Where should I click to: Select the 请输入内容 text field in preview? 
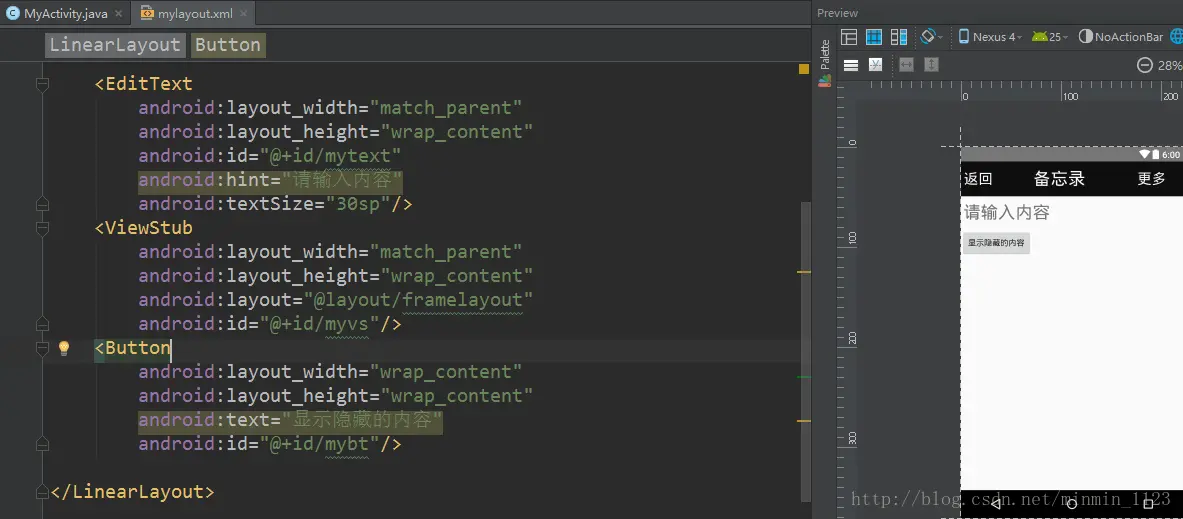pyautogui.click(x=1072, y=213)
